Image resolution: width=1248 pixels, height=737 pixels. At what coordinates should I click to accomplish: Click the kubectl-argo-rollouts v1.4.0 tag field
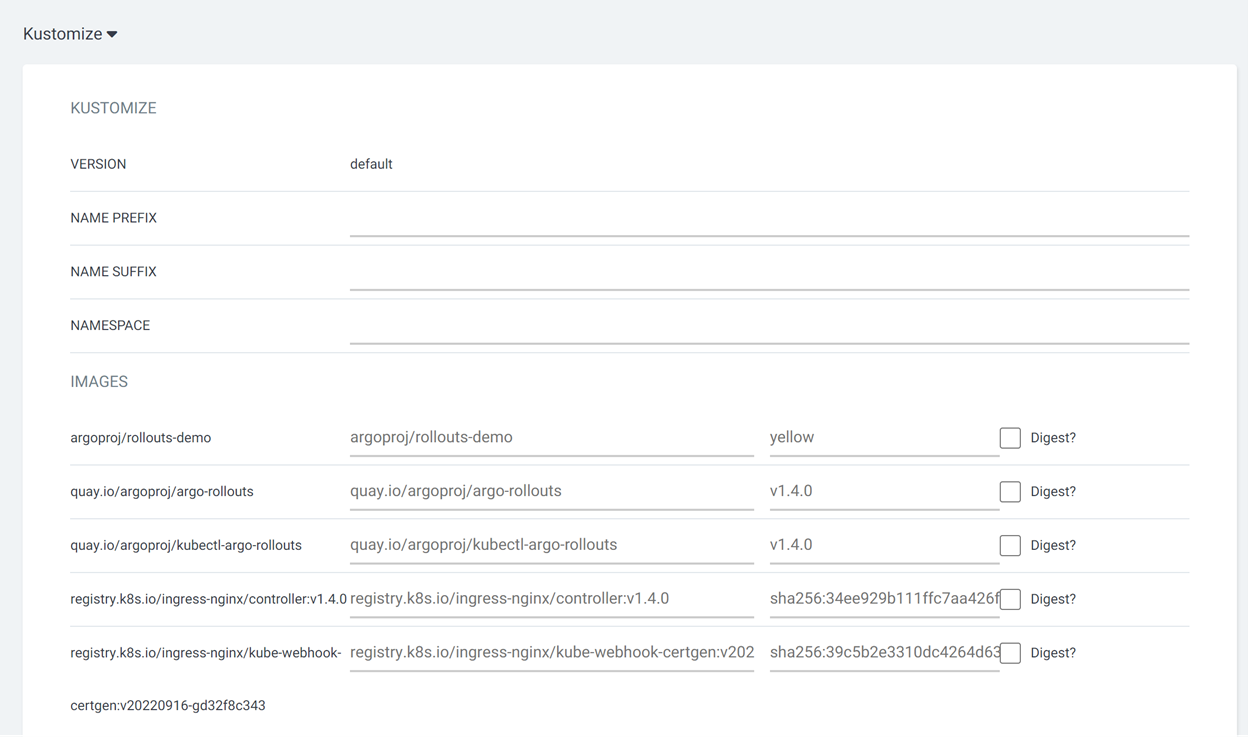(x=883, y=546)
